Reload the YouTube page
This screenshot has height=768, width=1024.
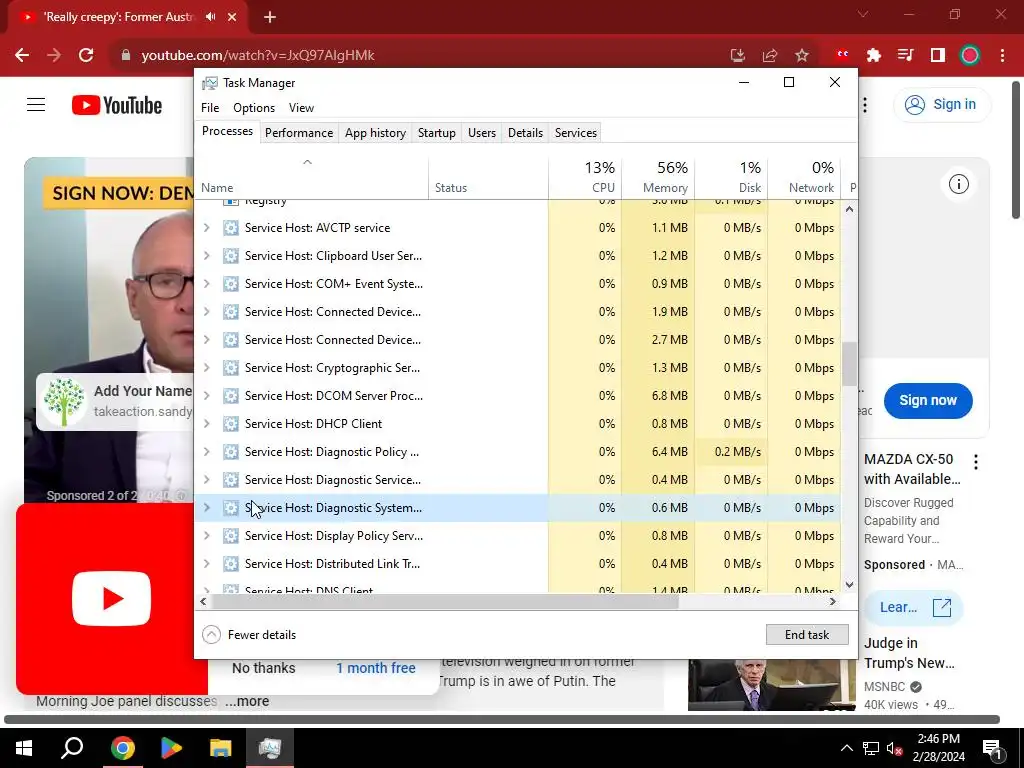coord(86,56)
